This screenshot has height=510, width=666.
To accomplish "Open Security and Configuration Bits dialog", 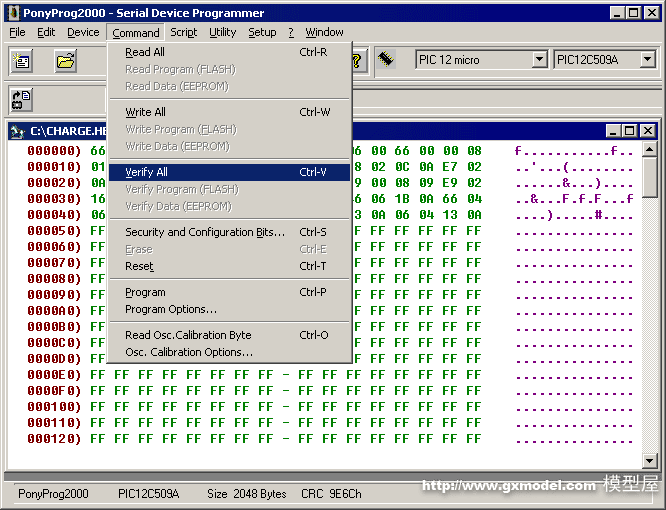I will tap(205, 232).
